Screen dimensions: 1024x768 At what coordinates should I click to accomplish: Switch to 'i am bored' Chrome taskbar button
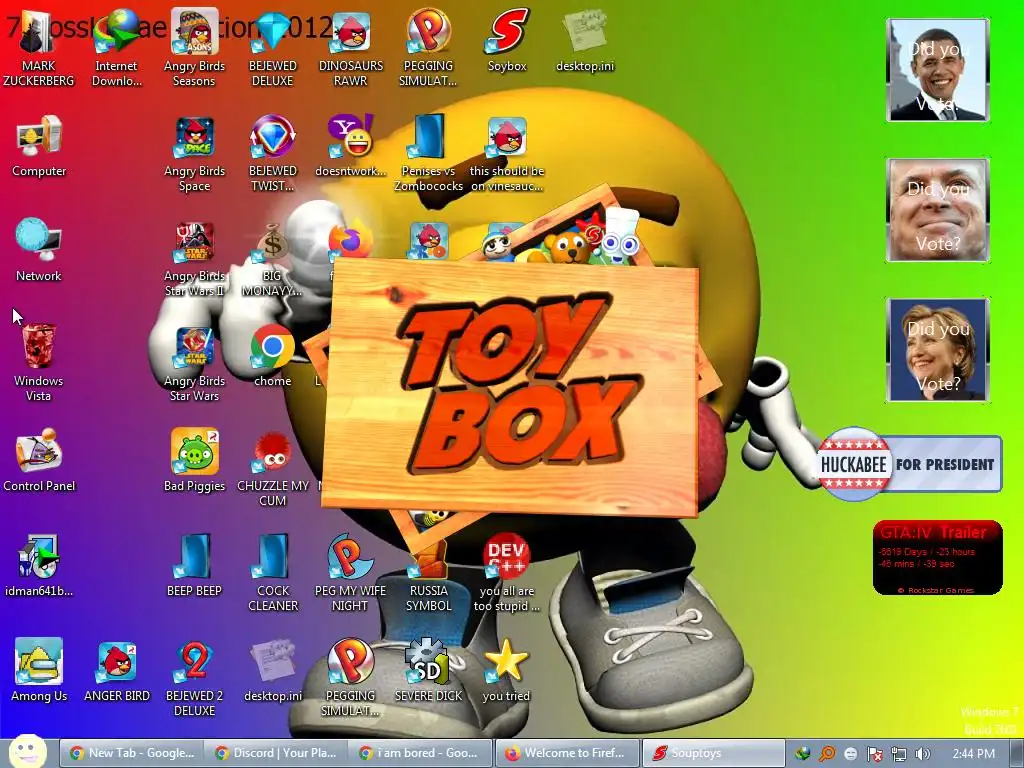pos(421,753)
